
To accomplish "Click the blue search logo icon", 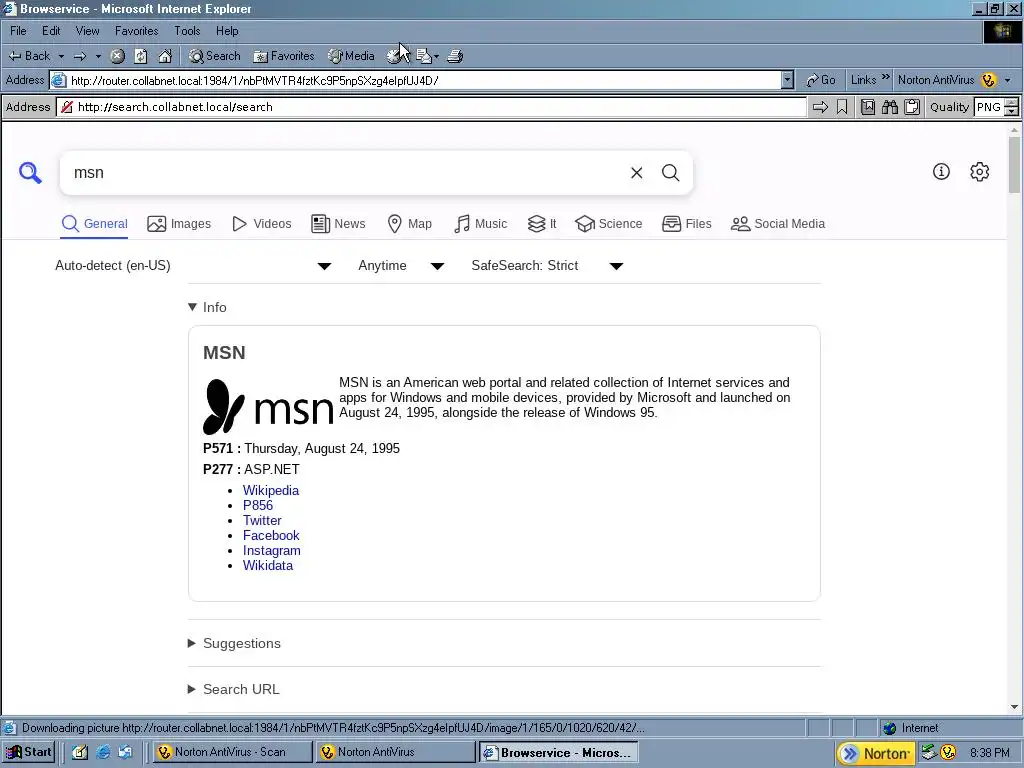I will click(30, 173).
